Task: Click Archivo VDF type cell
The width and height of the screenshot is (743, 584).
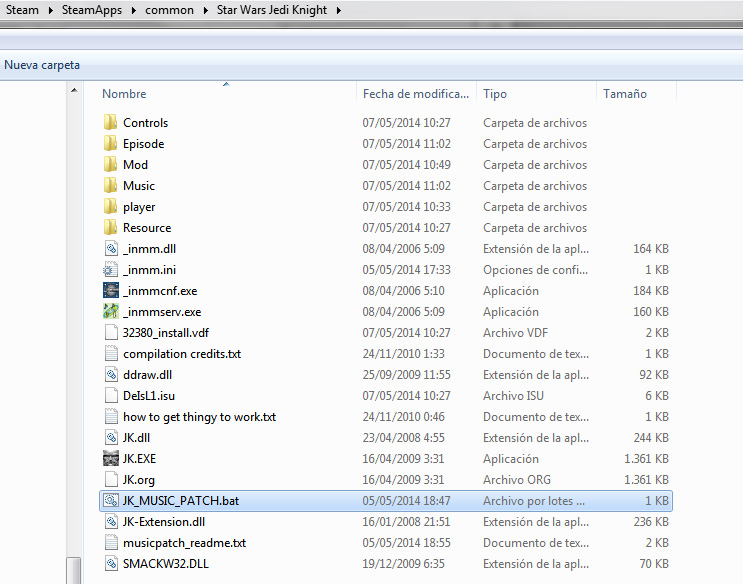Action: [516, 333]
